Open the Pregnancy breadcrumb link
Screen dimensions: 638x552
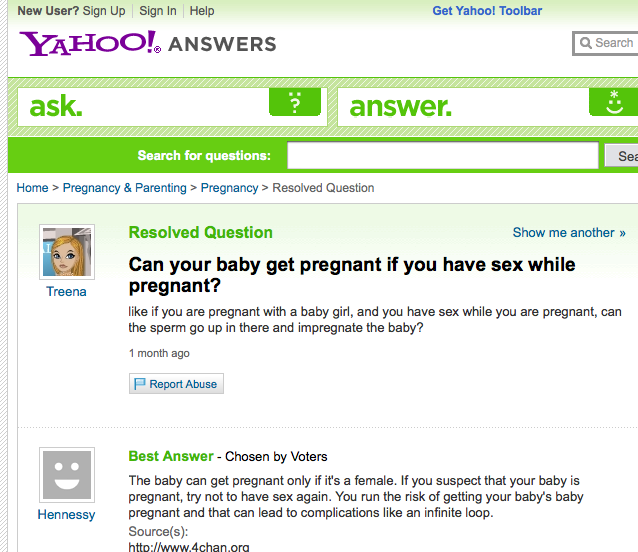tap(229, 188)
